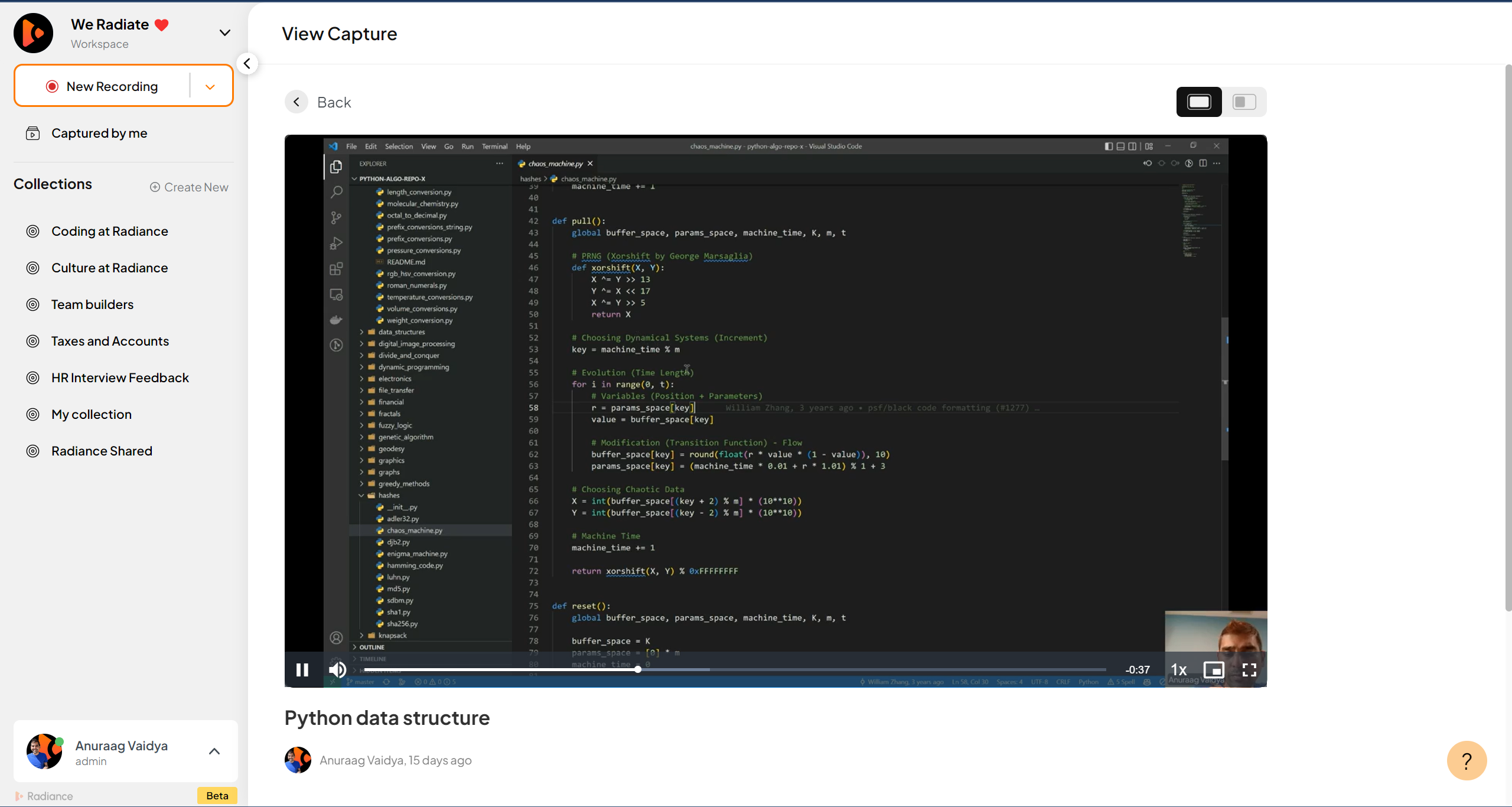This screenshot has height=807, width=1512.
Task: Open New Recording options dropdown
Action: point(210,87)
